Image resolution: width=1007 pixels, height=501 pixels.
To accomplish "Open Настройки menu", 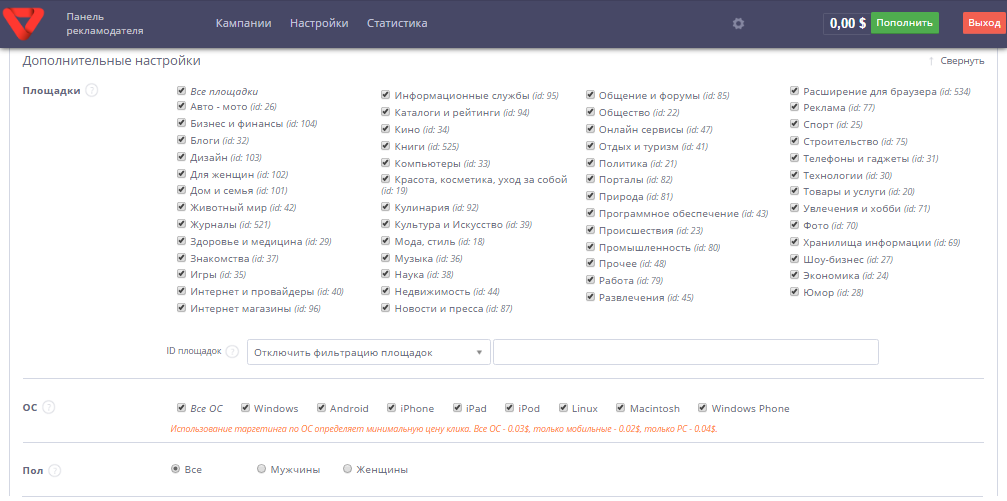I will (319, 23).
